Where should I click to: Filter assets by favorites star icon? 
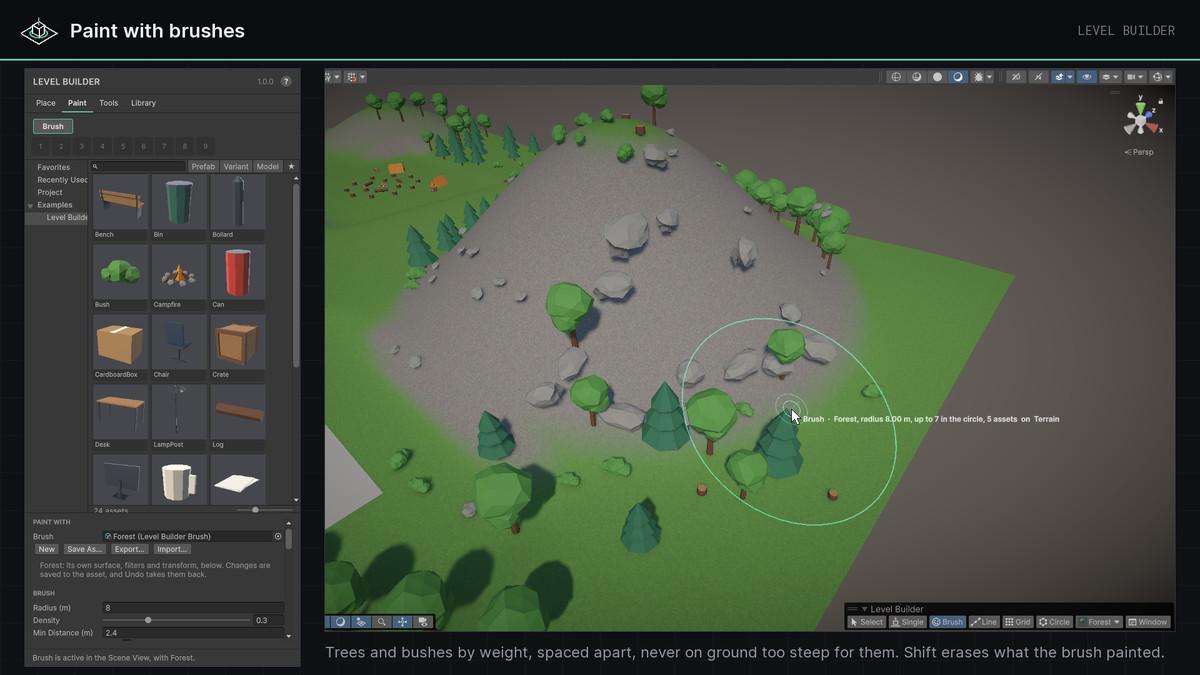tap(291, 166)
